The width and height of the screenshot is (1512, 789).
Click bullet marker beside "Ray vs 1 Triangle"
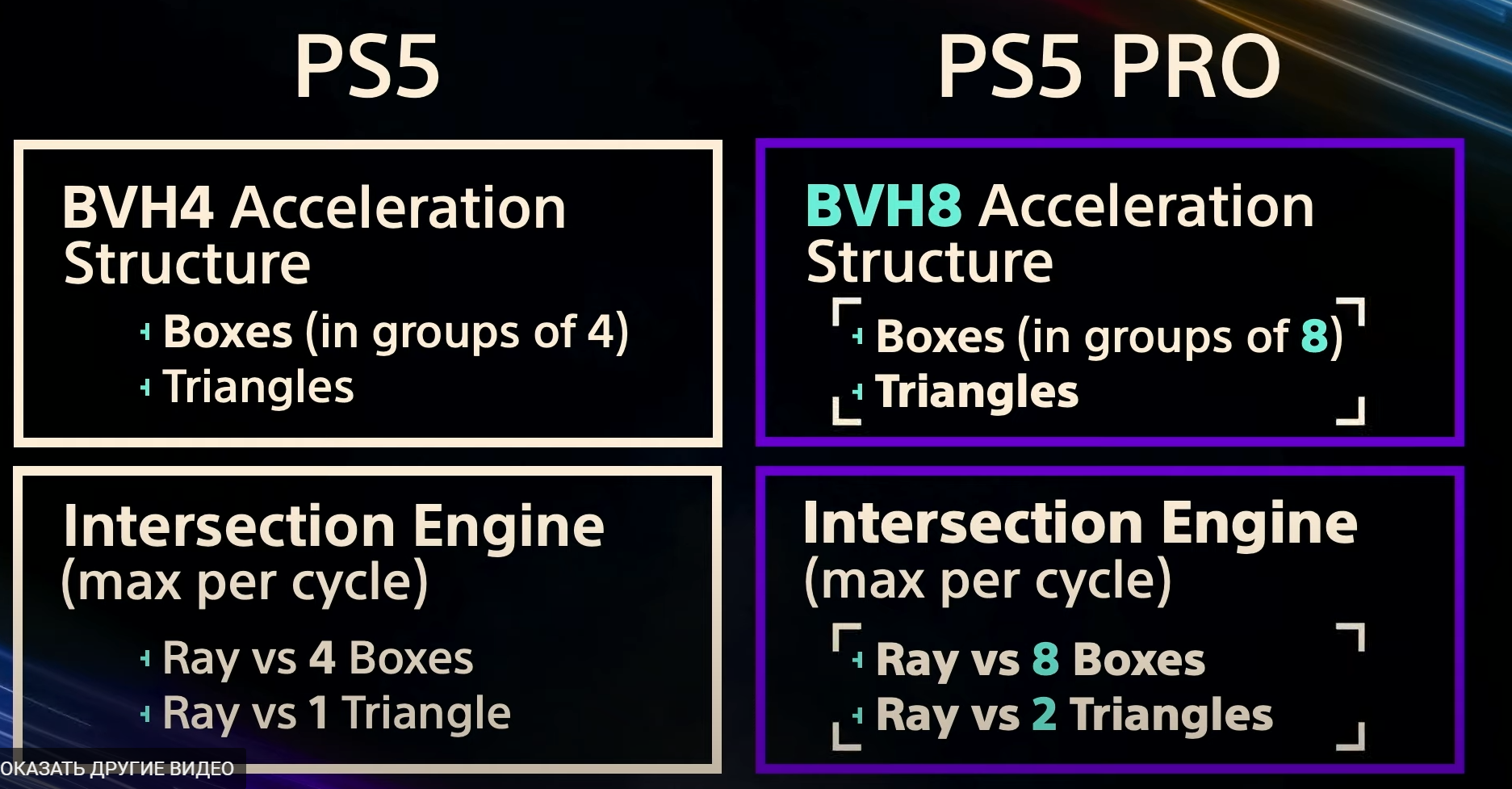tap(145, 714)
